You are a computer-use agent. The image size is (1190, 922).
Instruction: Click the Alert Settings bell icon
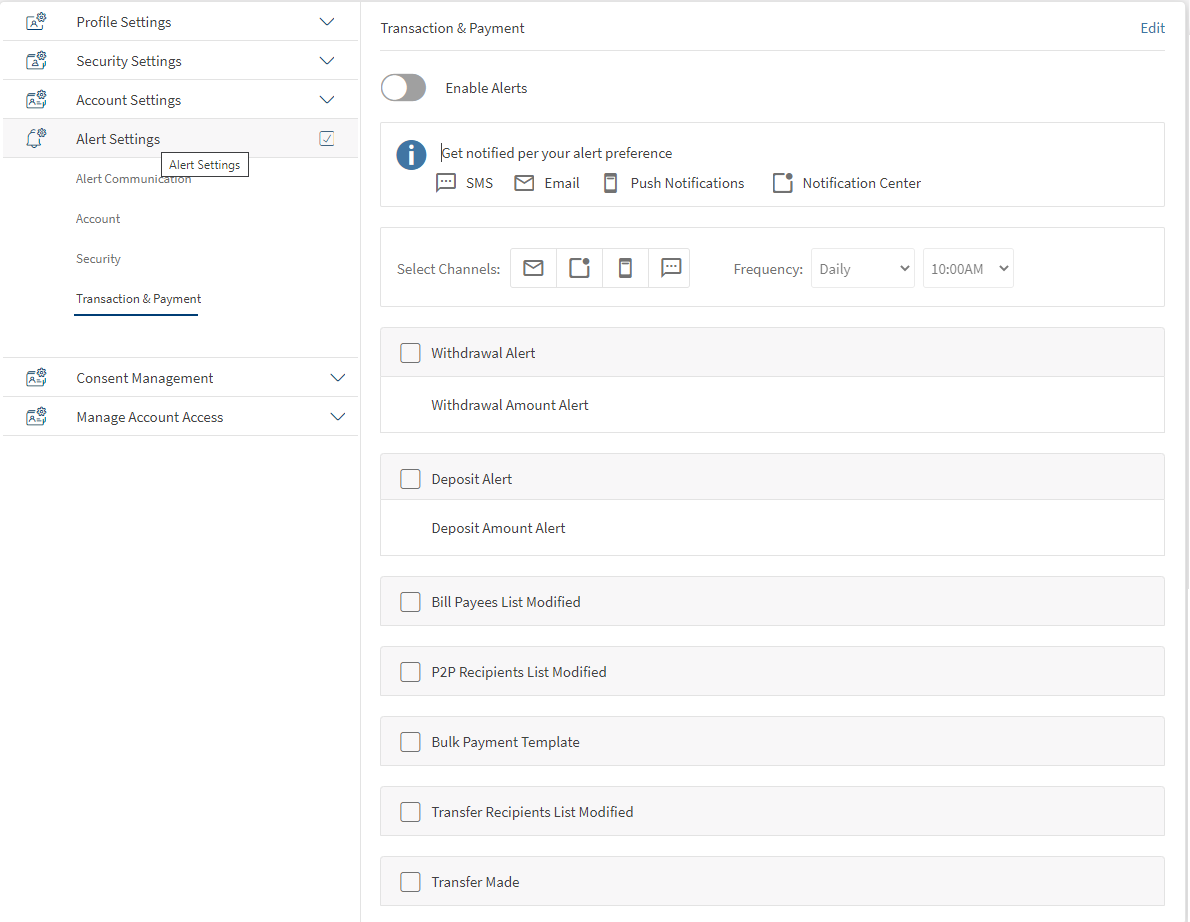coord(36,139)
